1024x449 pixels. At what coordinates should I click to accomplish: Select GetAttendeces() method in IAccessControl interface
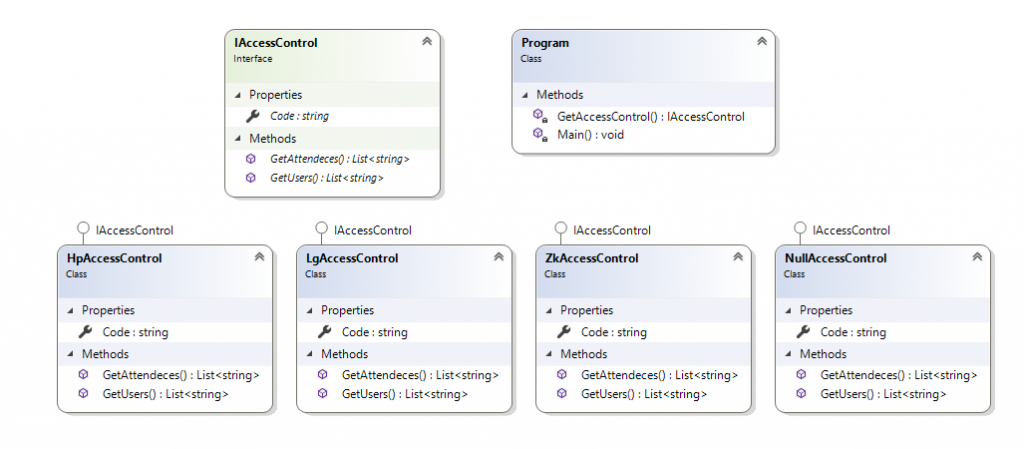tap(340, 159)
